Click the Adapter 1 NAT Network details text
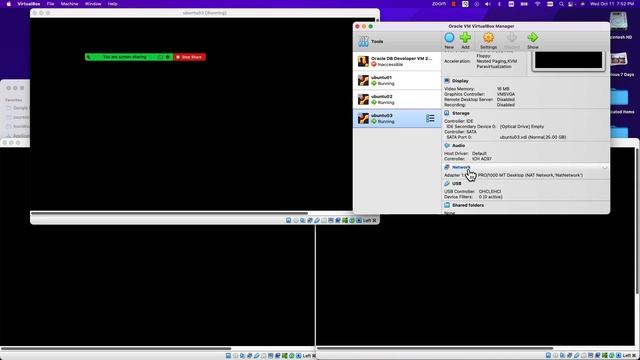 pos(513,175)
